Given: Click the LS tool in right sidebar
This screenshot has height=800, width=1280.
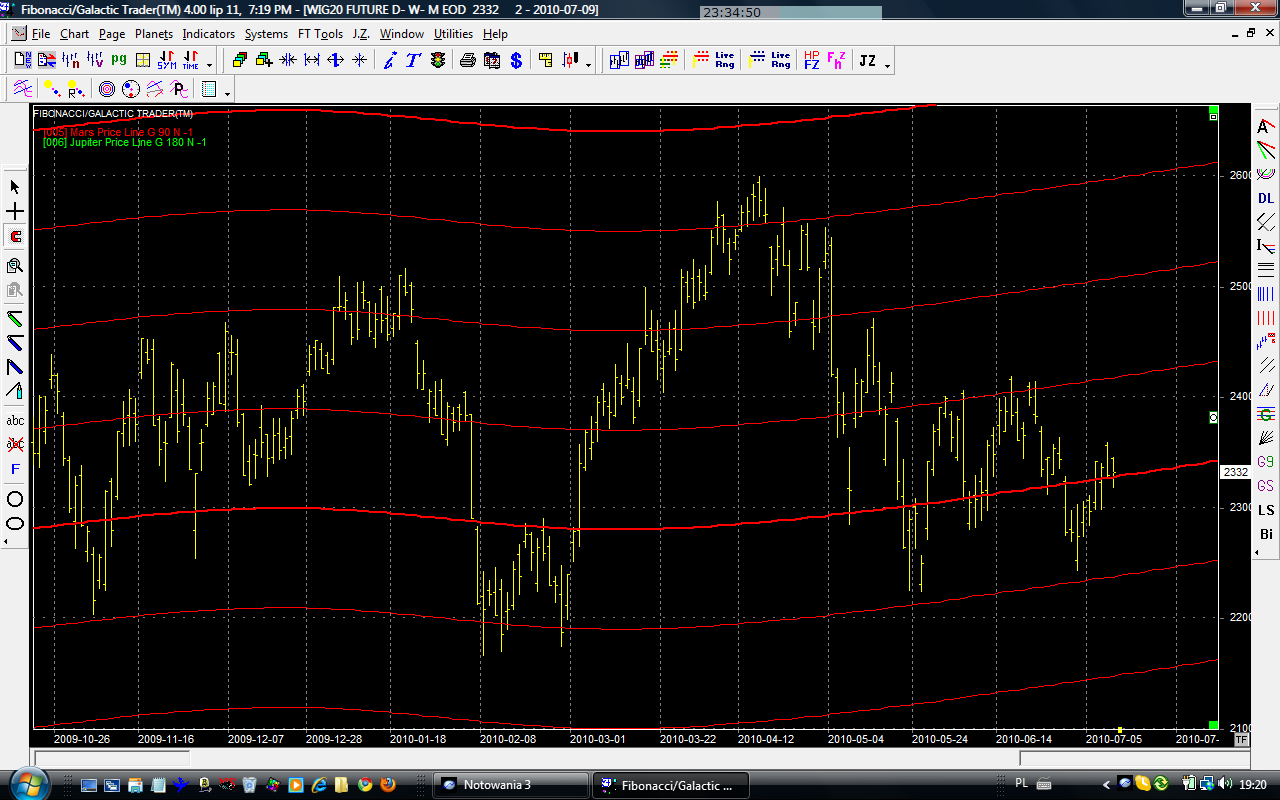Looking at the screenshot, I should click(1266, 510).
